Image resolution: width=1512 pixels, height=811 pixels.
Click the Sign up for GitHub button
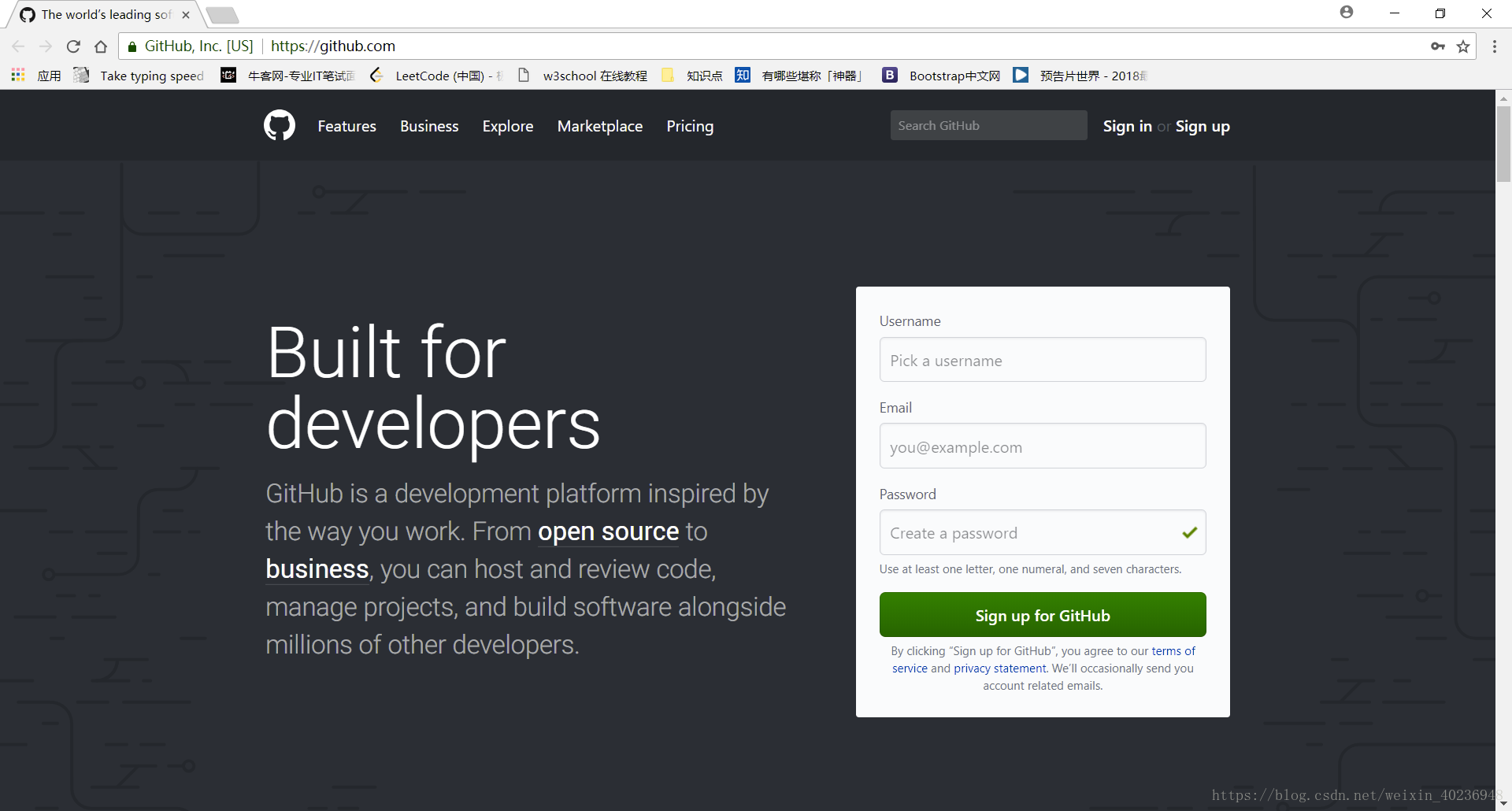tap(1043, 615)
